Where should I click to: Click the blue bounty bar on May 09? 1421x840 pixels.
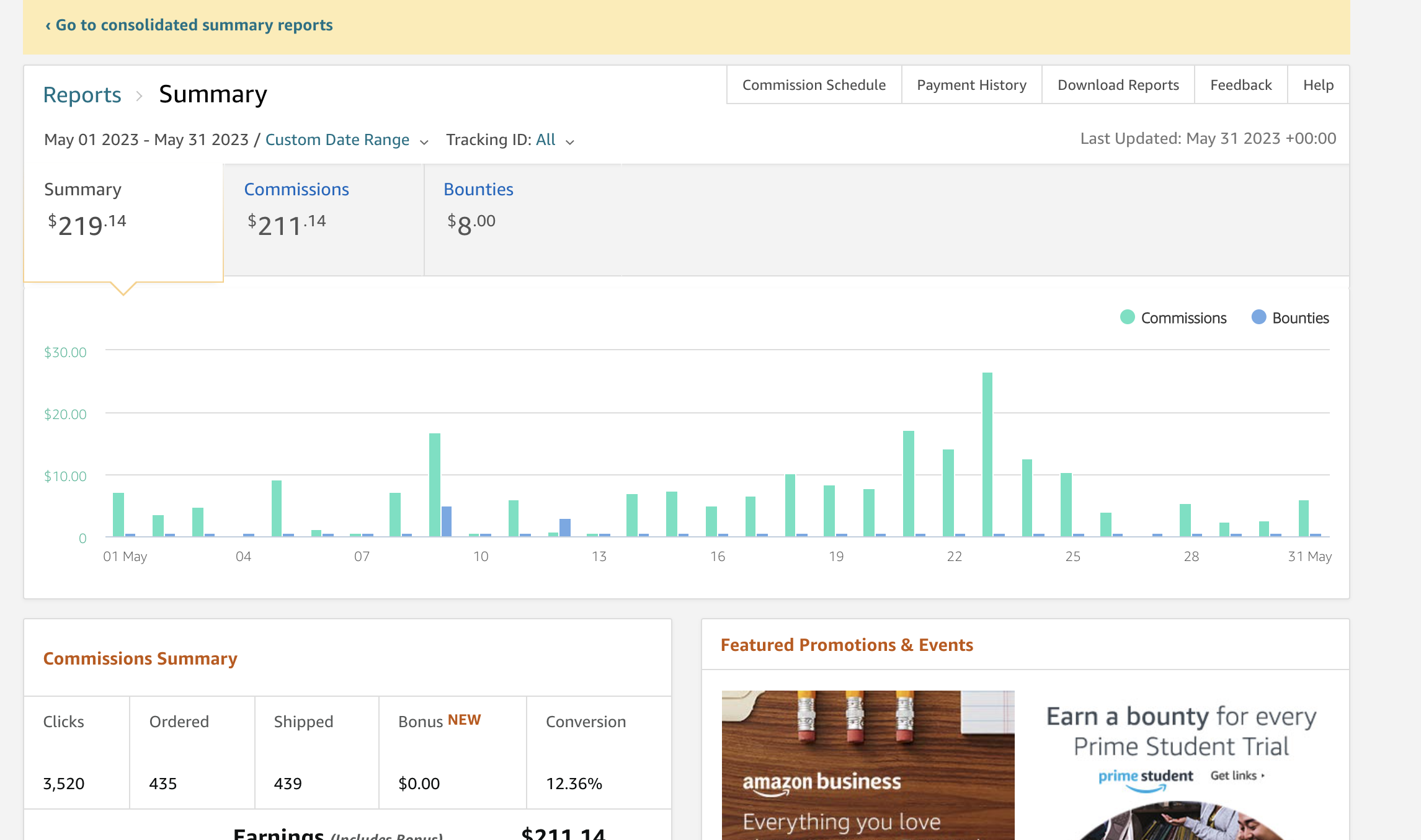[x=447, y=521]
